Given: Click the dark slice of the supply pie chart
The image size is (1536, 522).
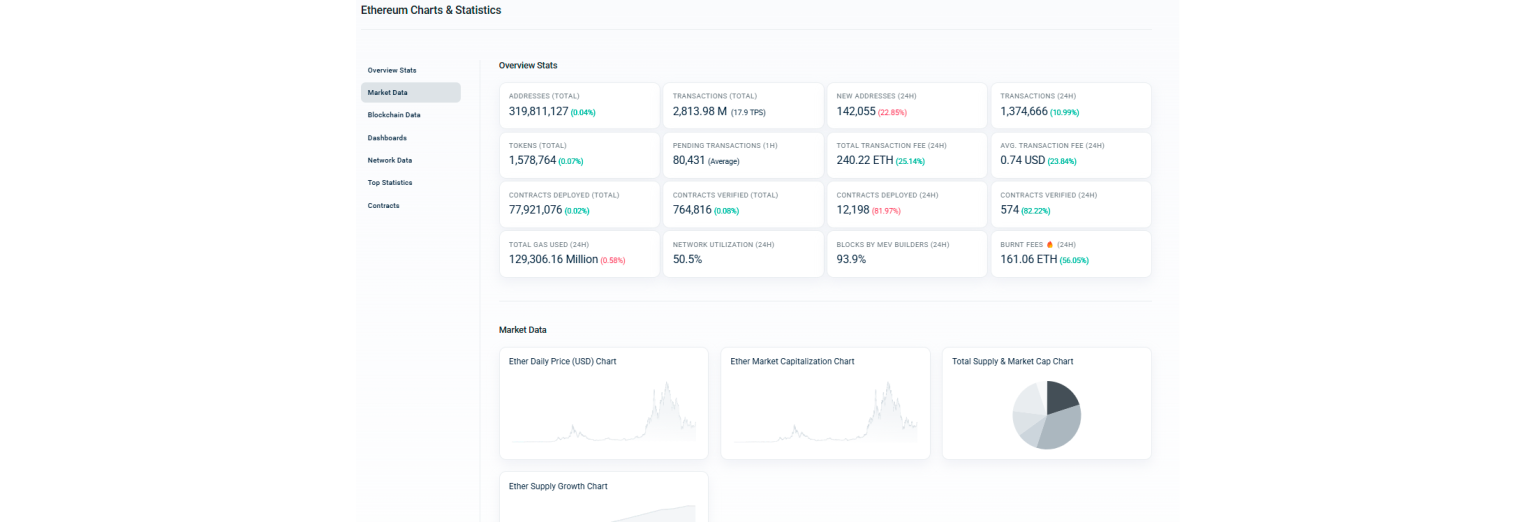Looking at the screenshot, I should tap(1061, 397).
